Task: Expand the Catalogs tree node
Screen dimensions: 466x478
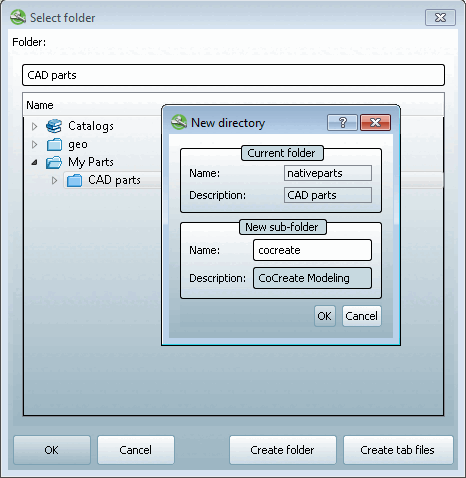Action: 34,126
